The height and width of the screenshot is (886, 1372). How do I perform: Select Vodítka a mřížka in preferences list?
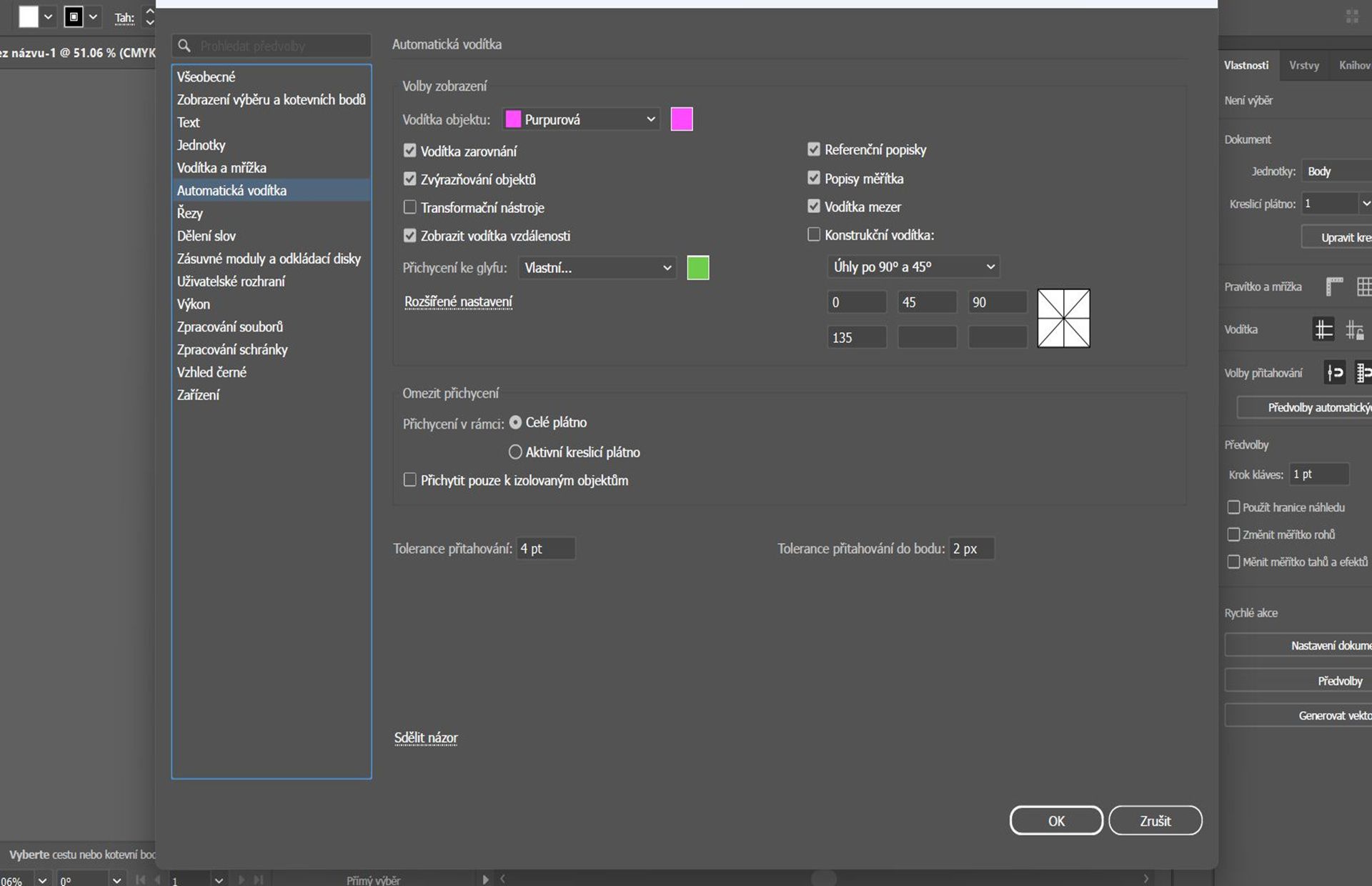tap(222, 168)
